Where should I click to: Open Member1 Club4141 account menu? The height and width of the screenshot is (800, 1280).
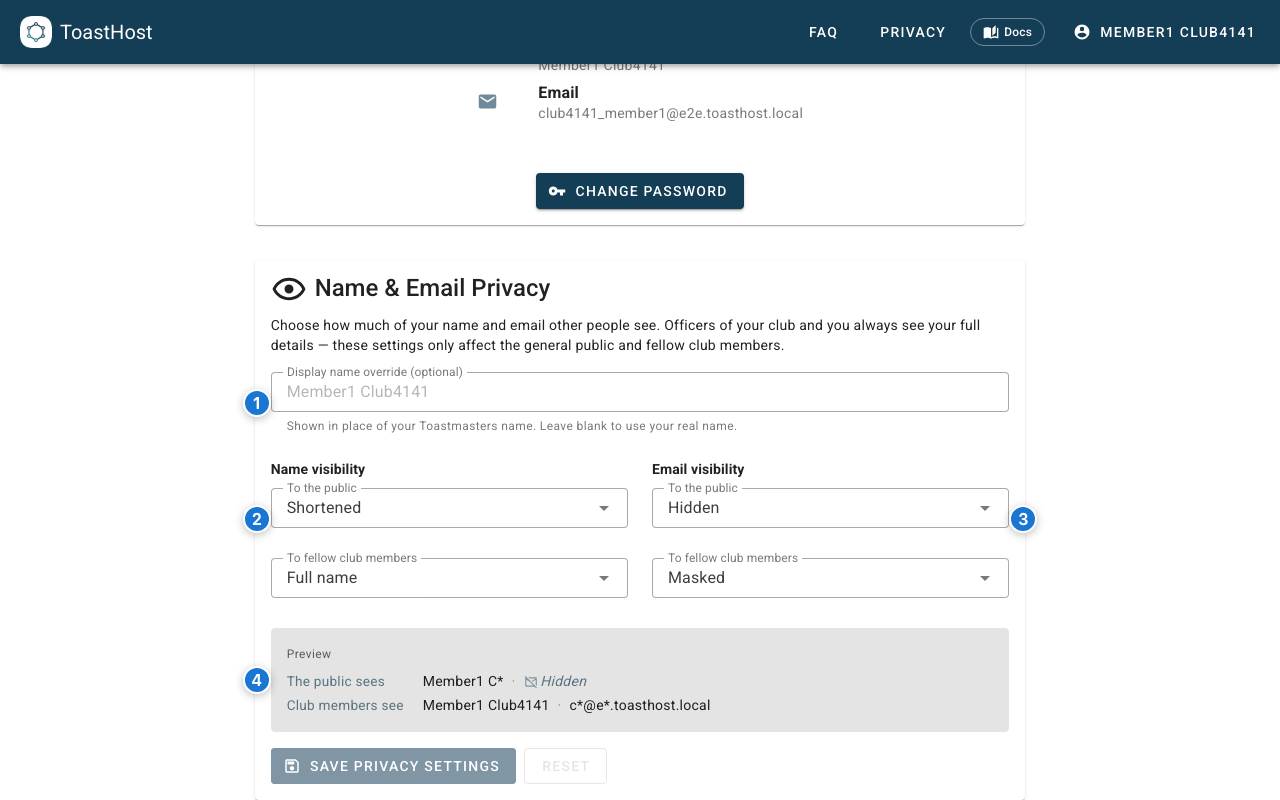pos(1164,32)
